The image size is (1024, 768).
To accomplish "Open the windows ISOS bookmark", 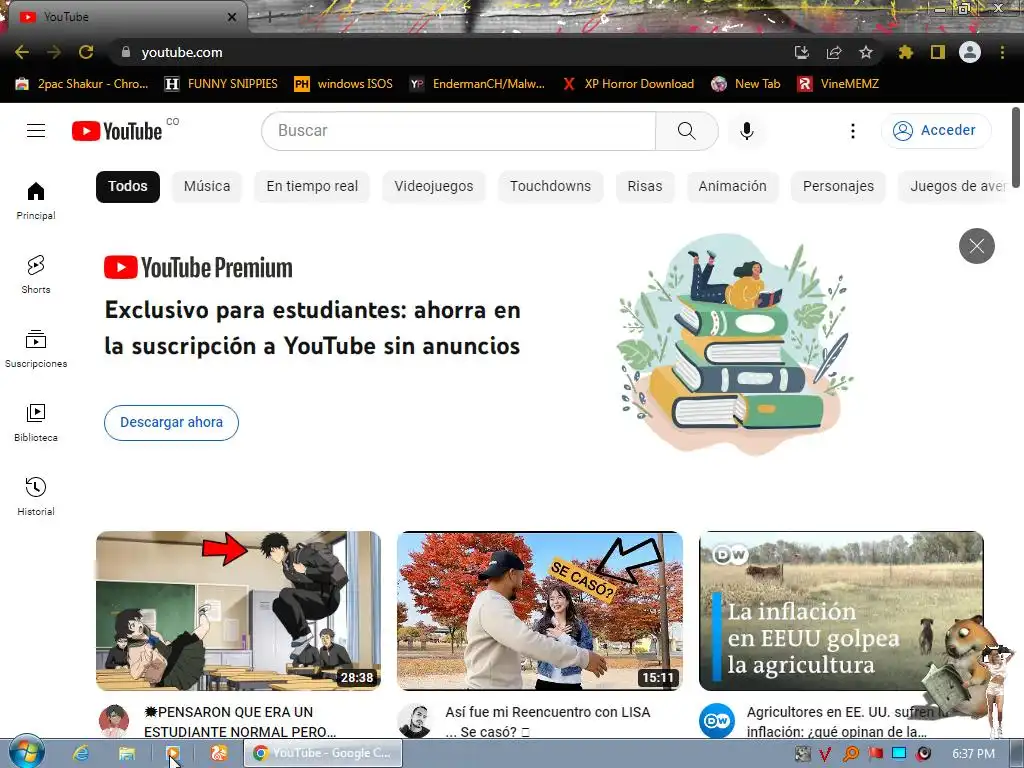I will [x=344, y=84].
